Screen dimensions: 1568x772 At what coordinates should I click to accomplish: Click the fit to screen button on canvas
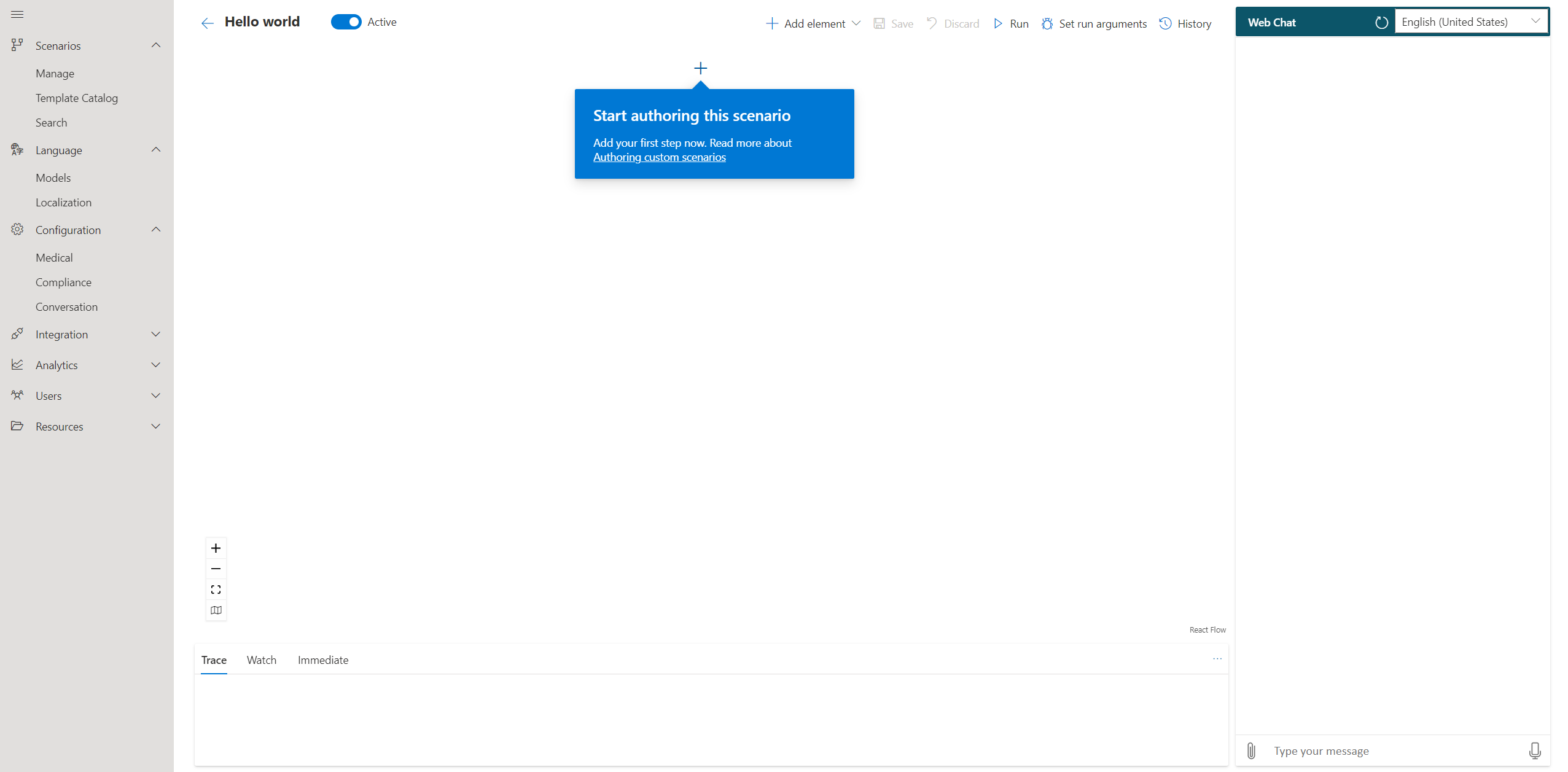pos(215,588)
